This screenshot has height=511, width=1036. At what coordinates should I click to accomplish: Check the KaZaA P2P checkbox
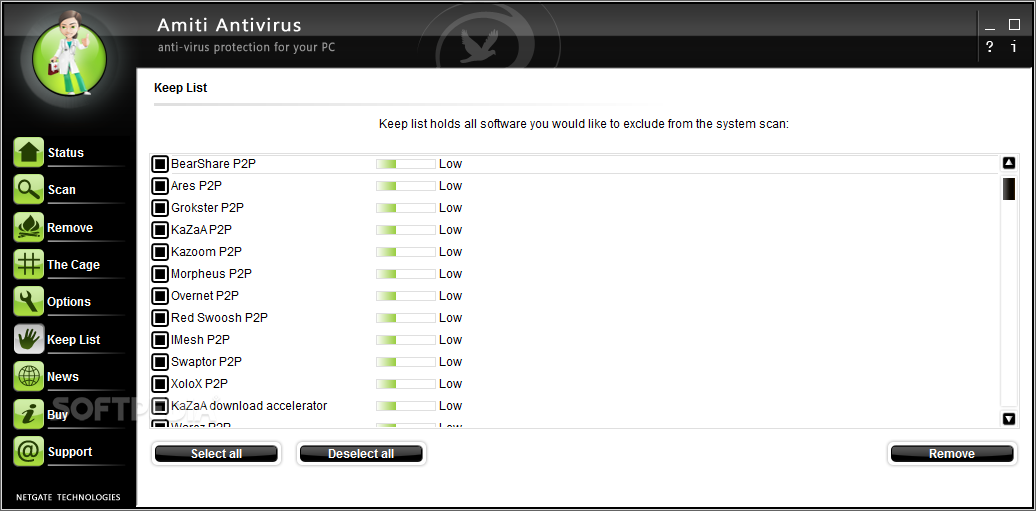pyautogui.click(x=160, y=230)
